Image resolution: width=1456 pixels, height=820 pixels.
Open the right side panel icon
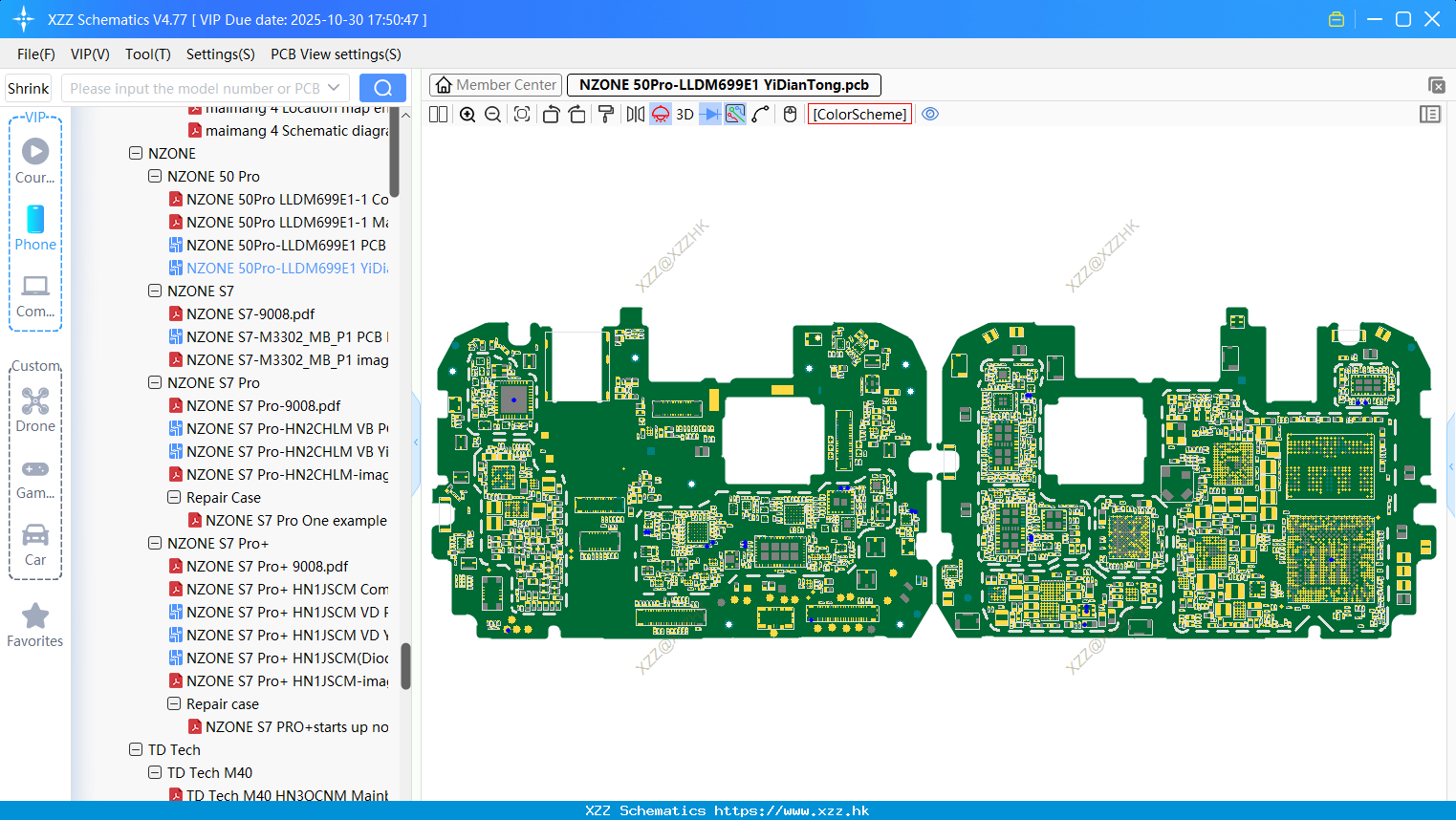(1430, 115)
